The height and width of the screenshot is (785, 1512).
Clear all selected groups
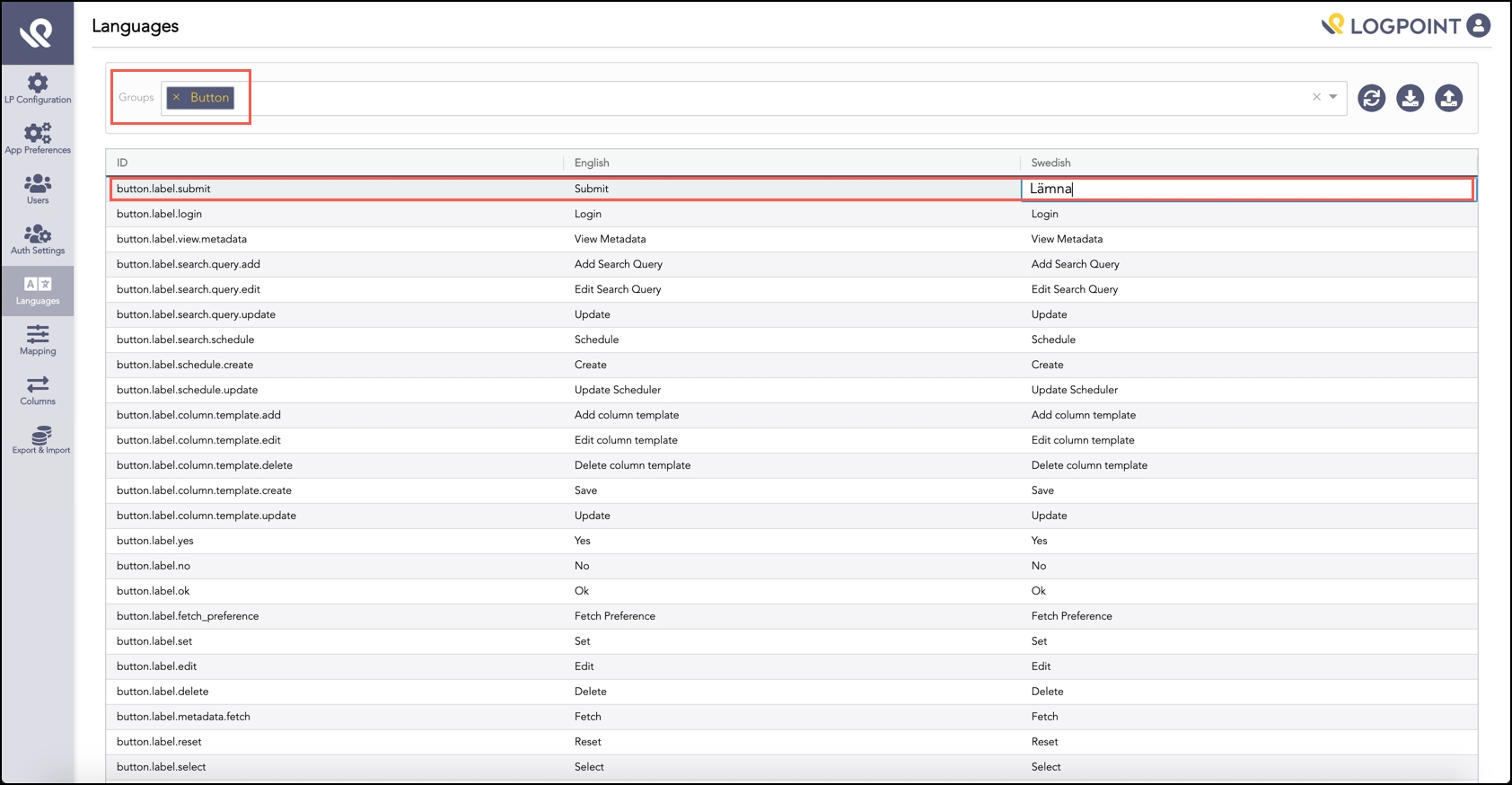coord(1316,97)
